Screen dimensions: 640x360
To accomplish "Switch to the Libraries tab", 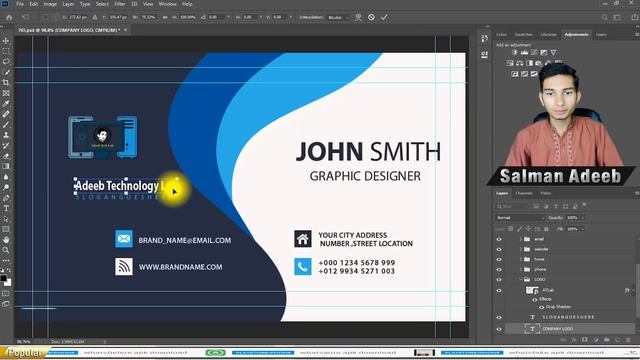I will coord(548,35).
